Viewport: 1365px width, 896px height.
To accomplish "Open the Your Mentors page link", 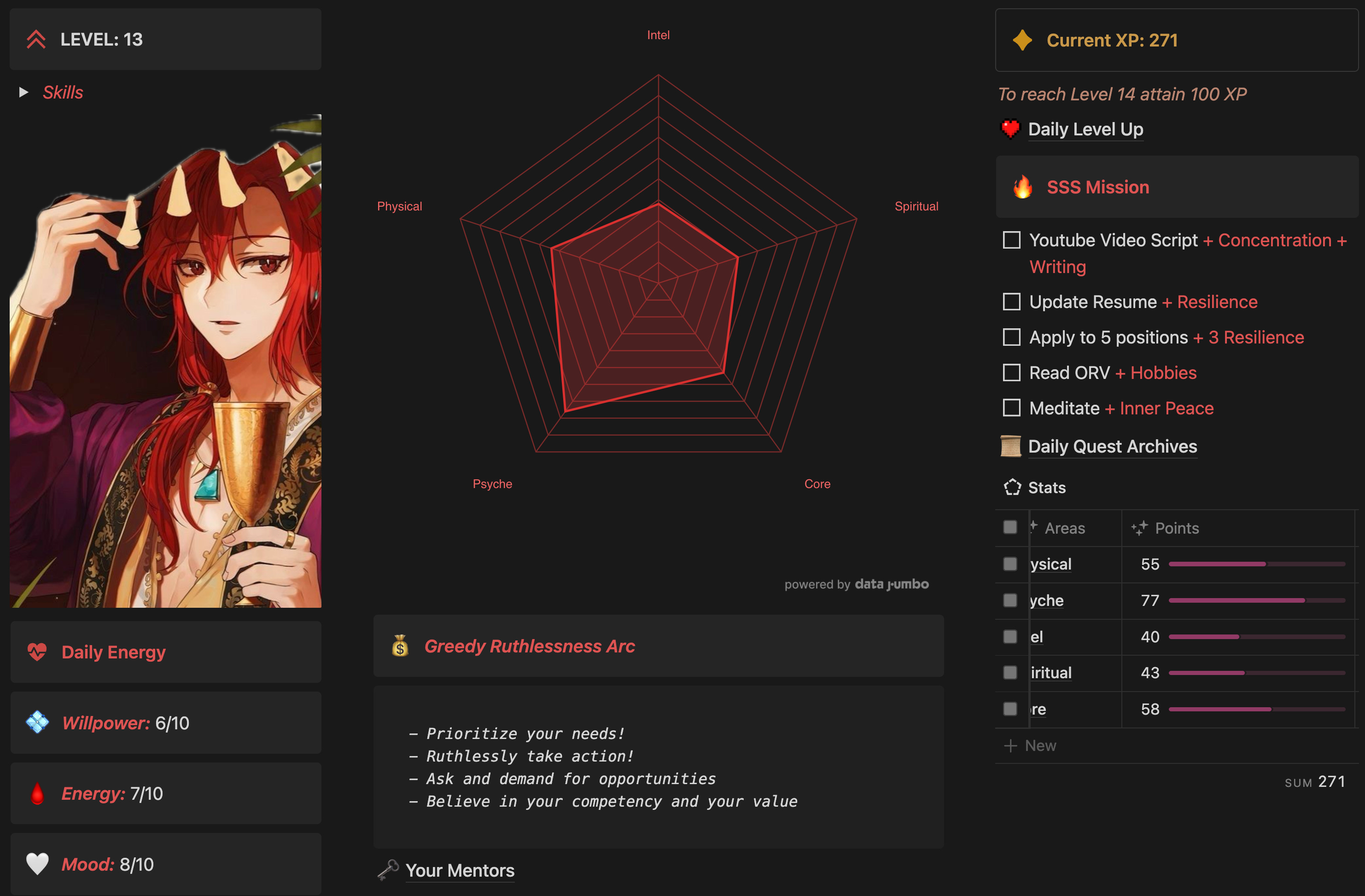I will (x=460, y=870).
